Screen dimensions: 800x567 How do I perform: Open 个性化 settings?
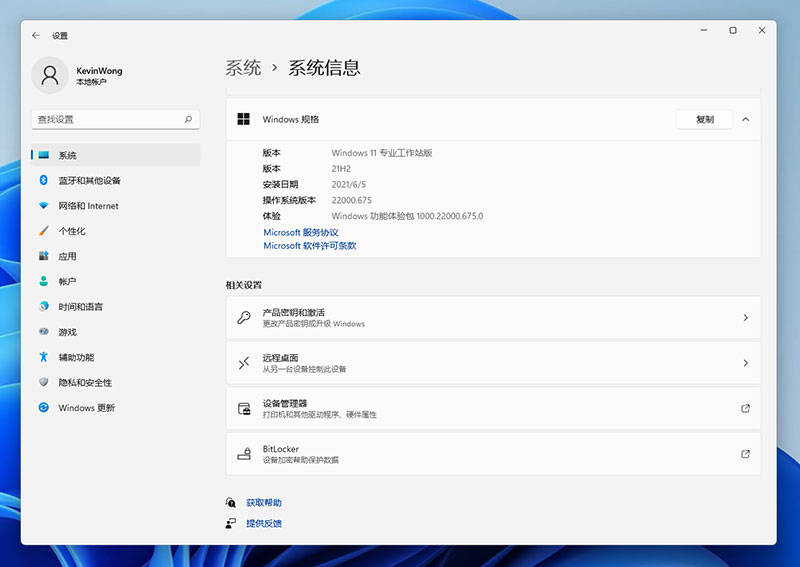click(x=115, y=231)
